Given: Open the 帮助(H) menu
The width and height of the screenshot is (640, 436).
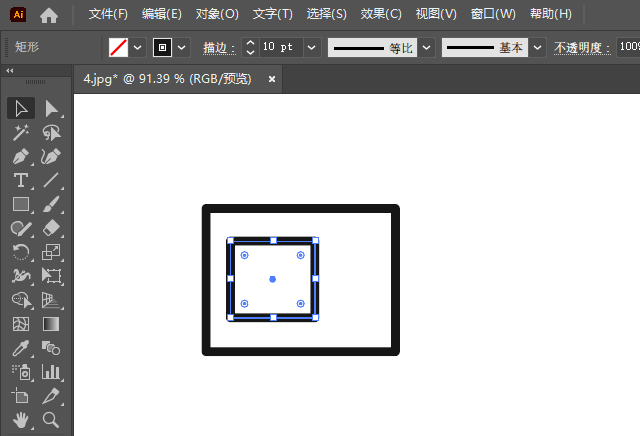Looking at the screenshot, I should 551,14.
